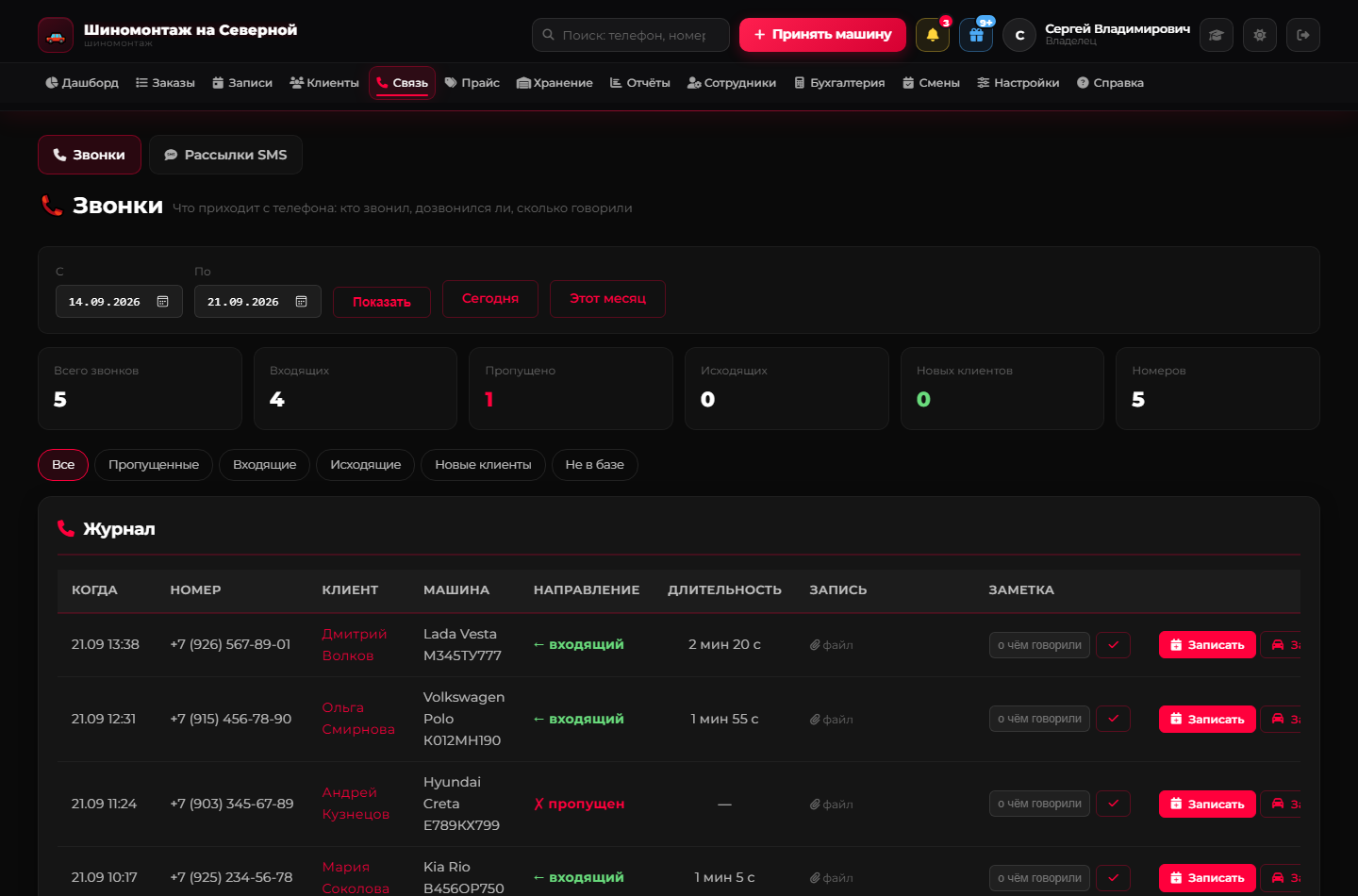This screenshot has width=1358, height=896.
Task: Click the logout icon
Action: click(x=1303, y=35)
